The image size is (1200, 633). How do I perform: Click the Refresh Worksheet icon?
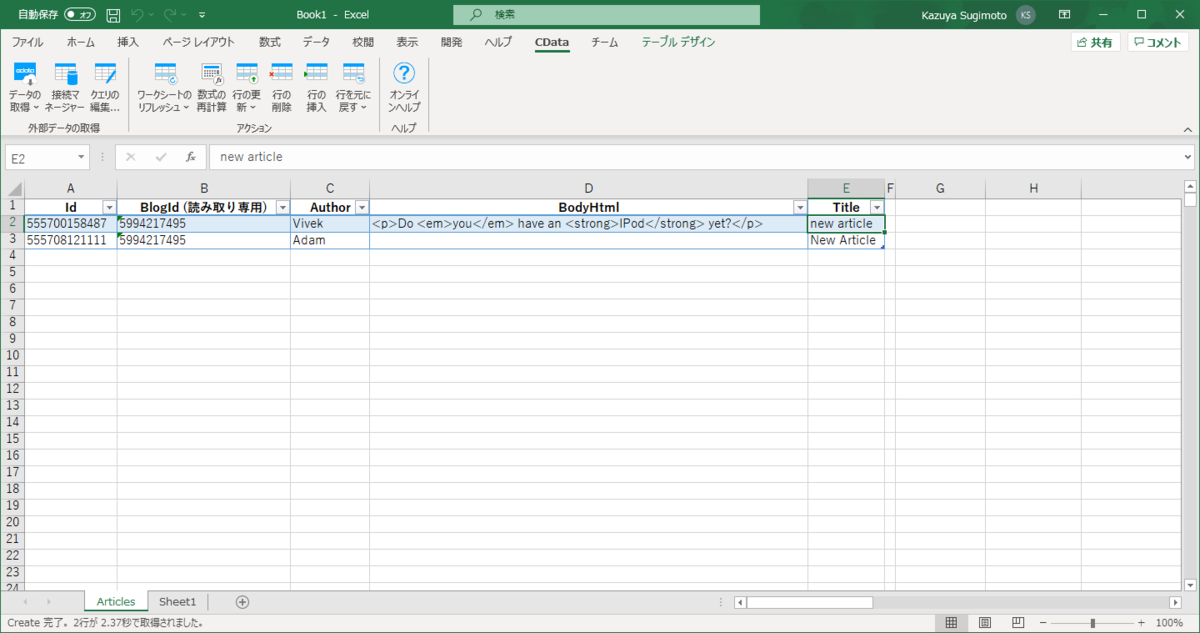pos(164,74)
